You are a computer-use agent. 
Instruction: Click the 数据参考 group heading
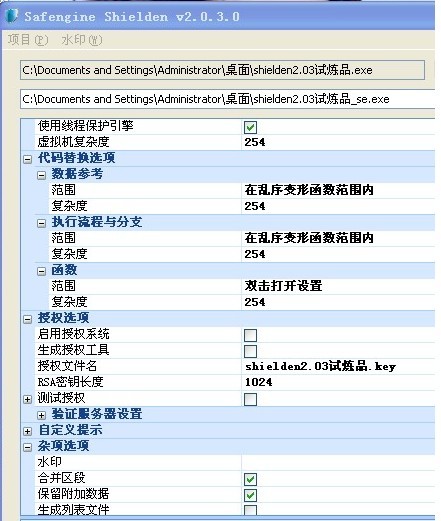click(x=77, y=174)
